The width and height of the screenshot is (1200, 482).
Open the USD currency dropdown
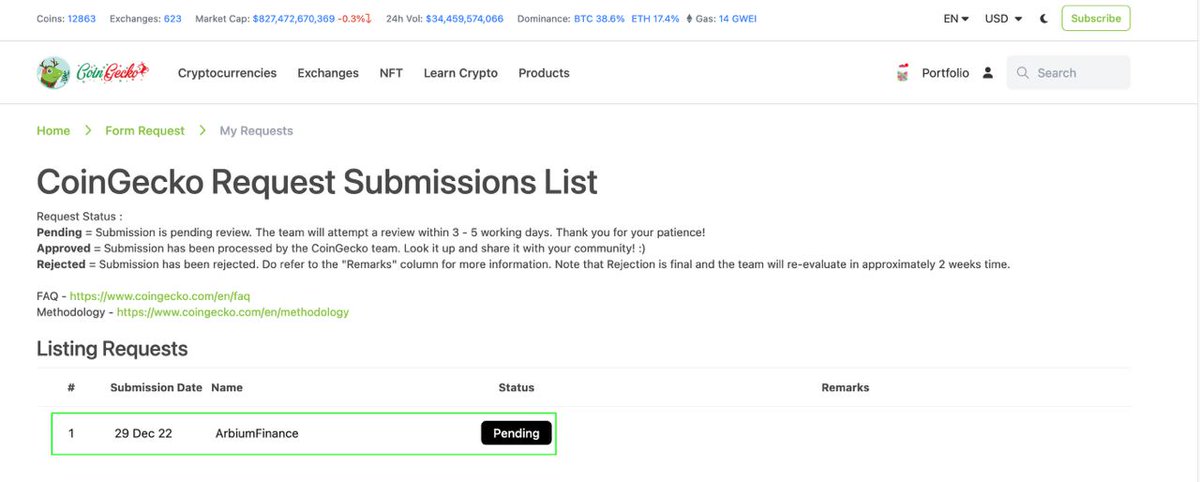coord(1003,19)
